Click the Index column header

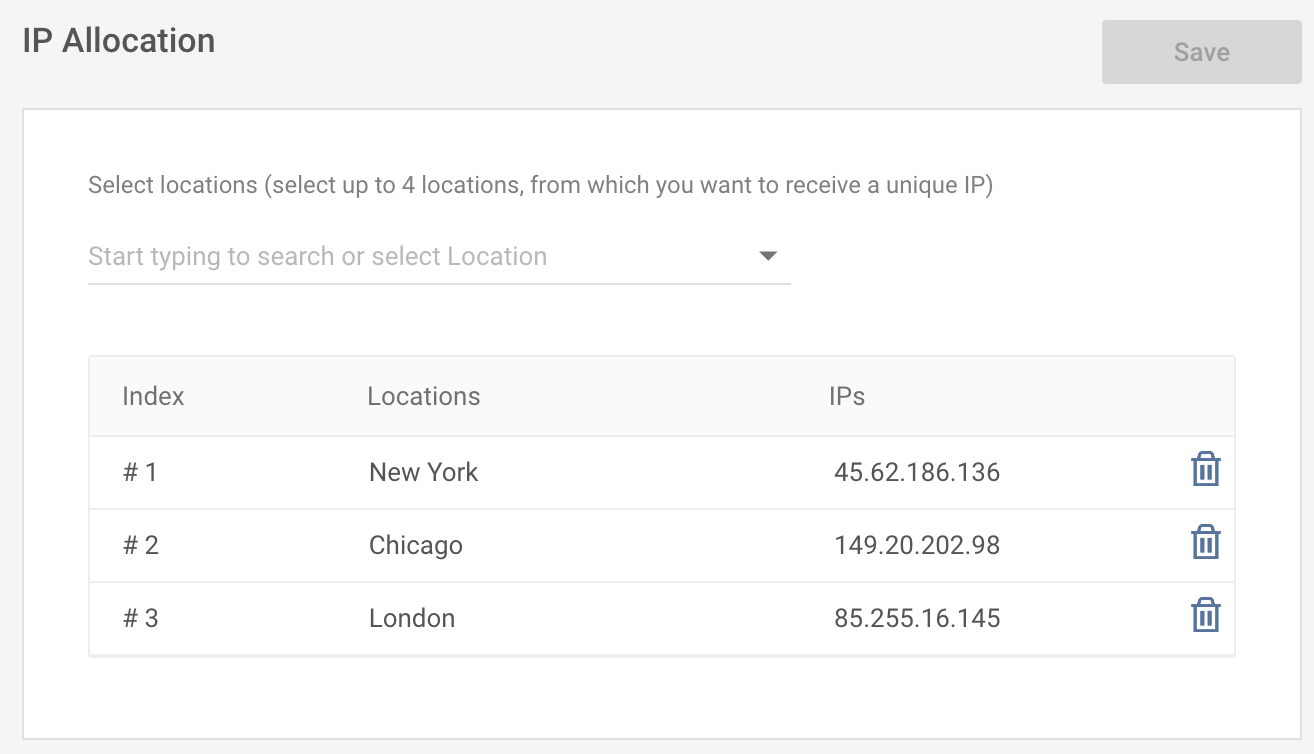[x=153, y=396]
